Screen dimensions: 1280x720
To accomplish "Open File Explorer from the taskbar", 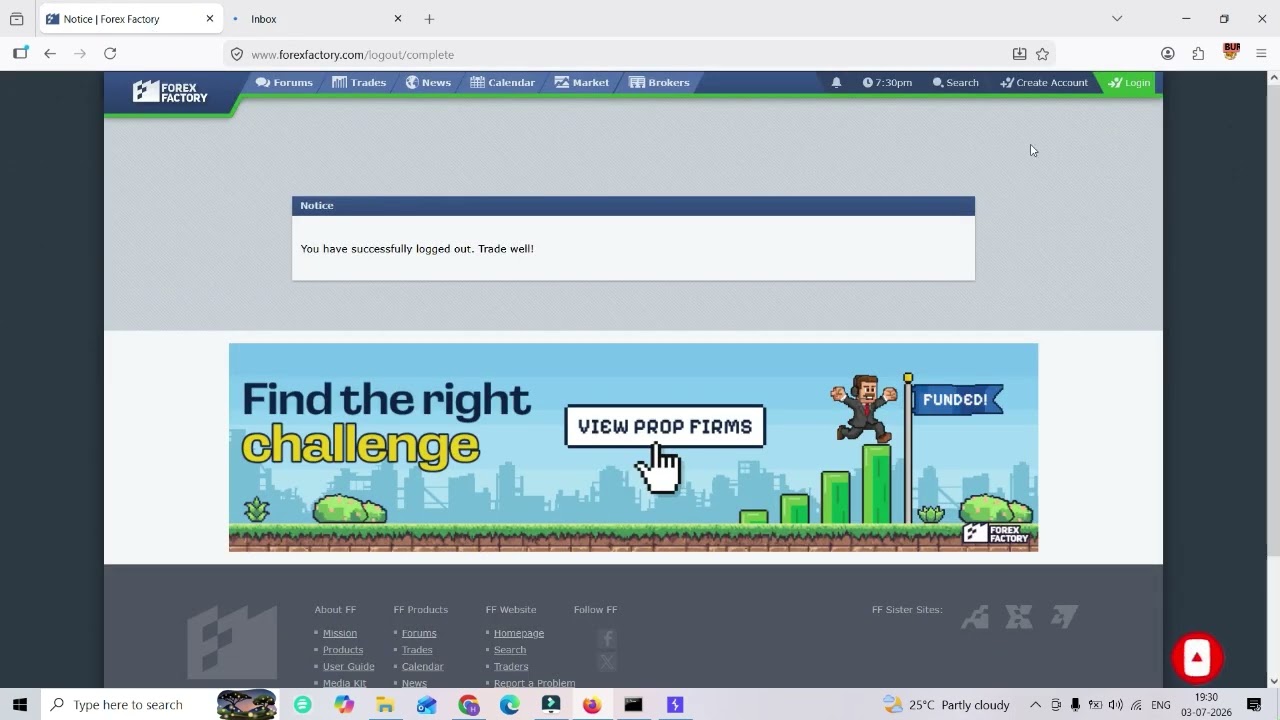I will [385, 705].
